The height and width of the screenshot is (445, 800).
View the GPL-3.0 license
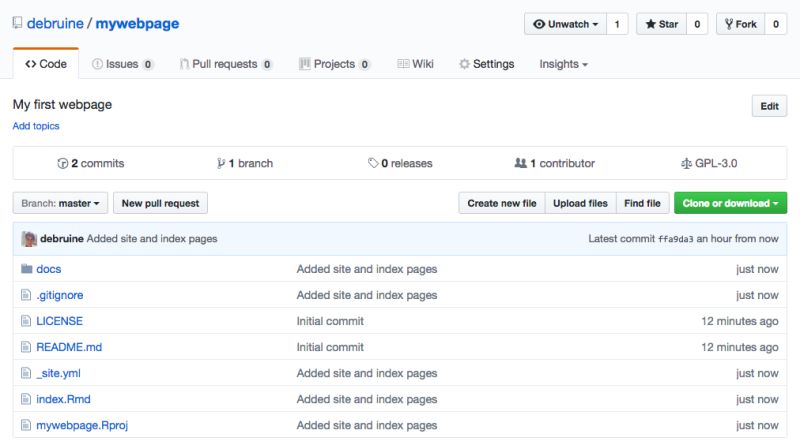[x=709, y=163]
